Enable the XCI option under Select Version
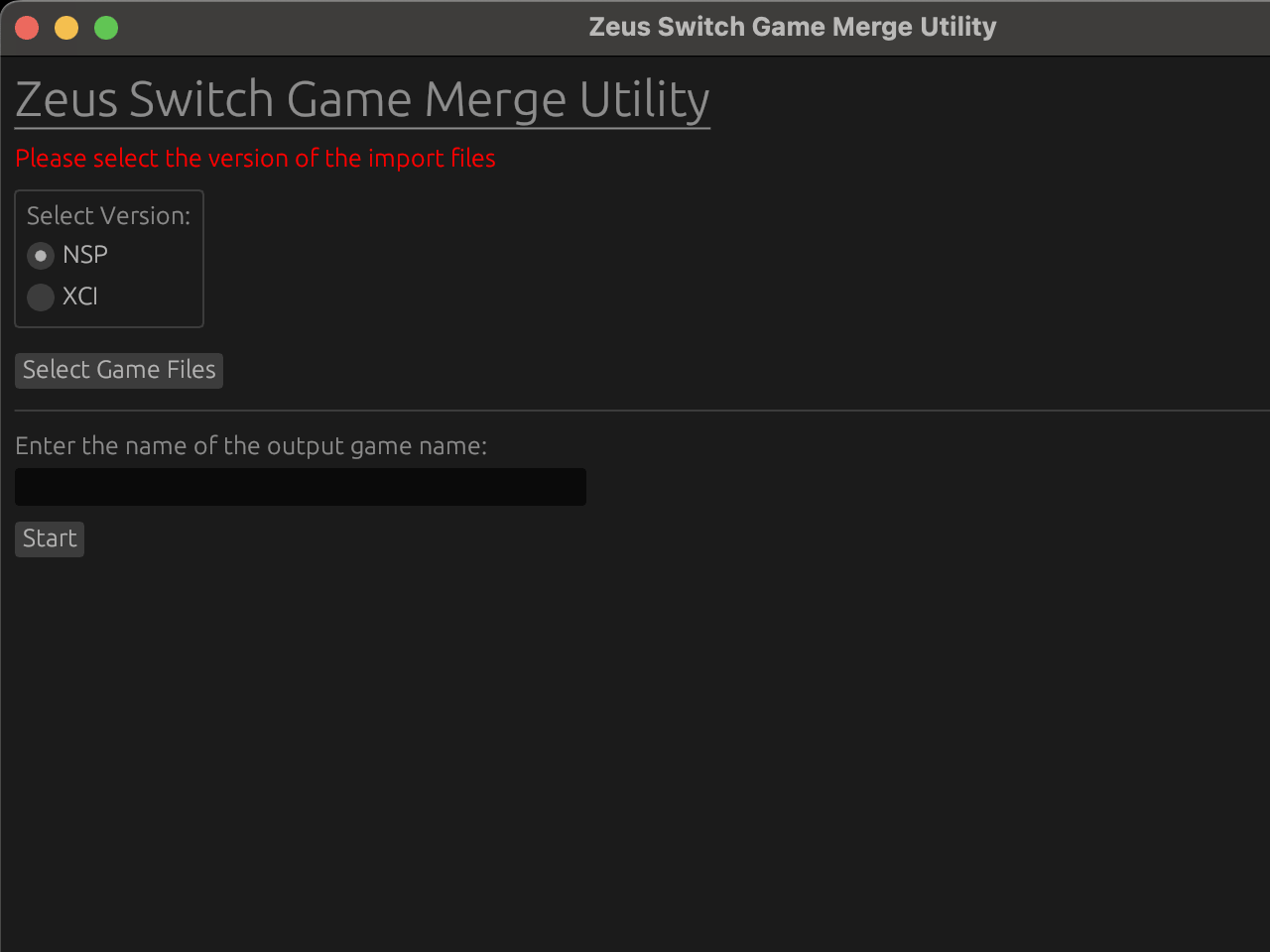 click(x=40, y=297)
